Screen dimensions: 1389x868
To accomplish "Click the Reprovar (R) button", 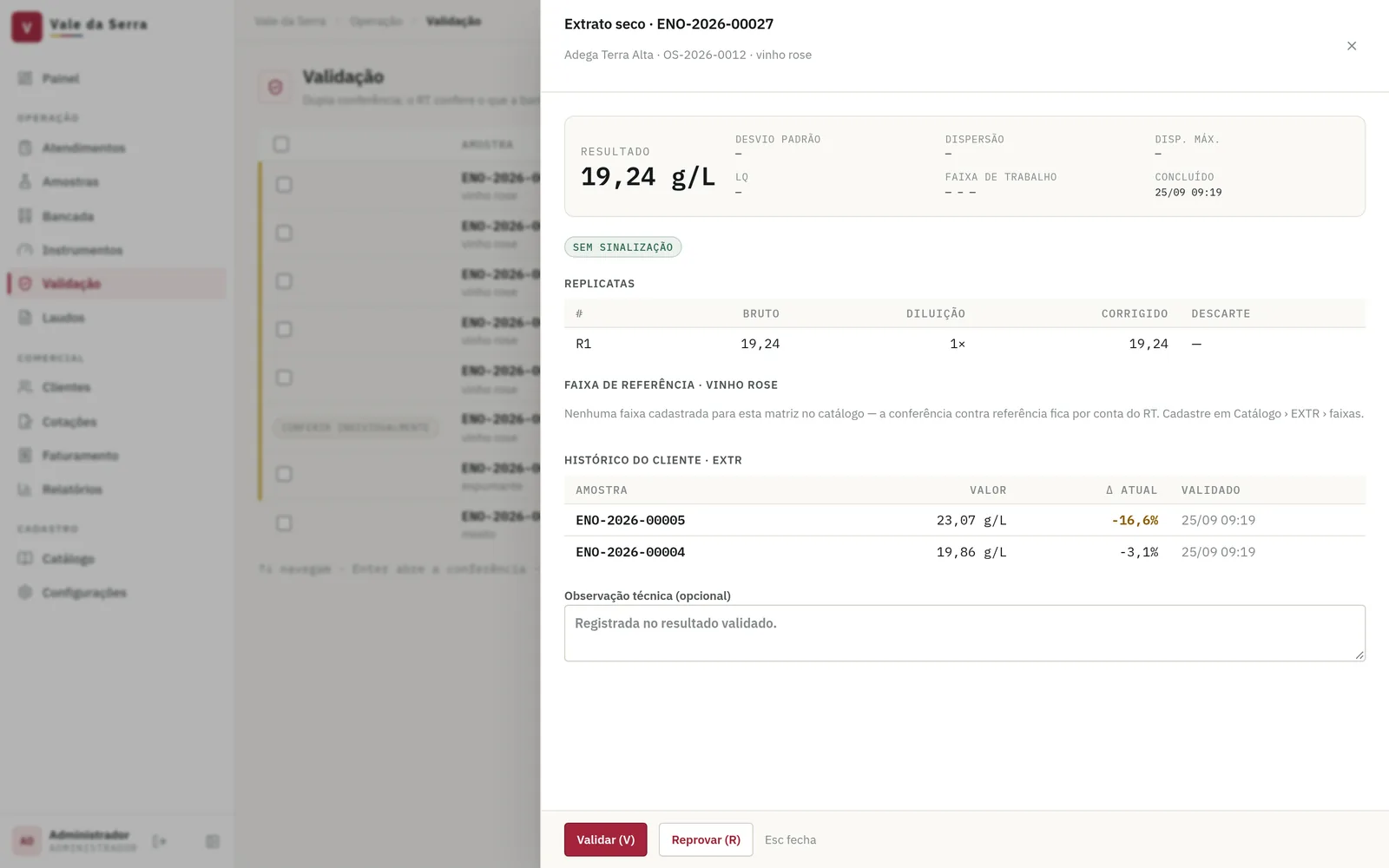I will pos(706,839).
